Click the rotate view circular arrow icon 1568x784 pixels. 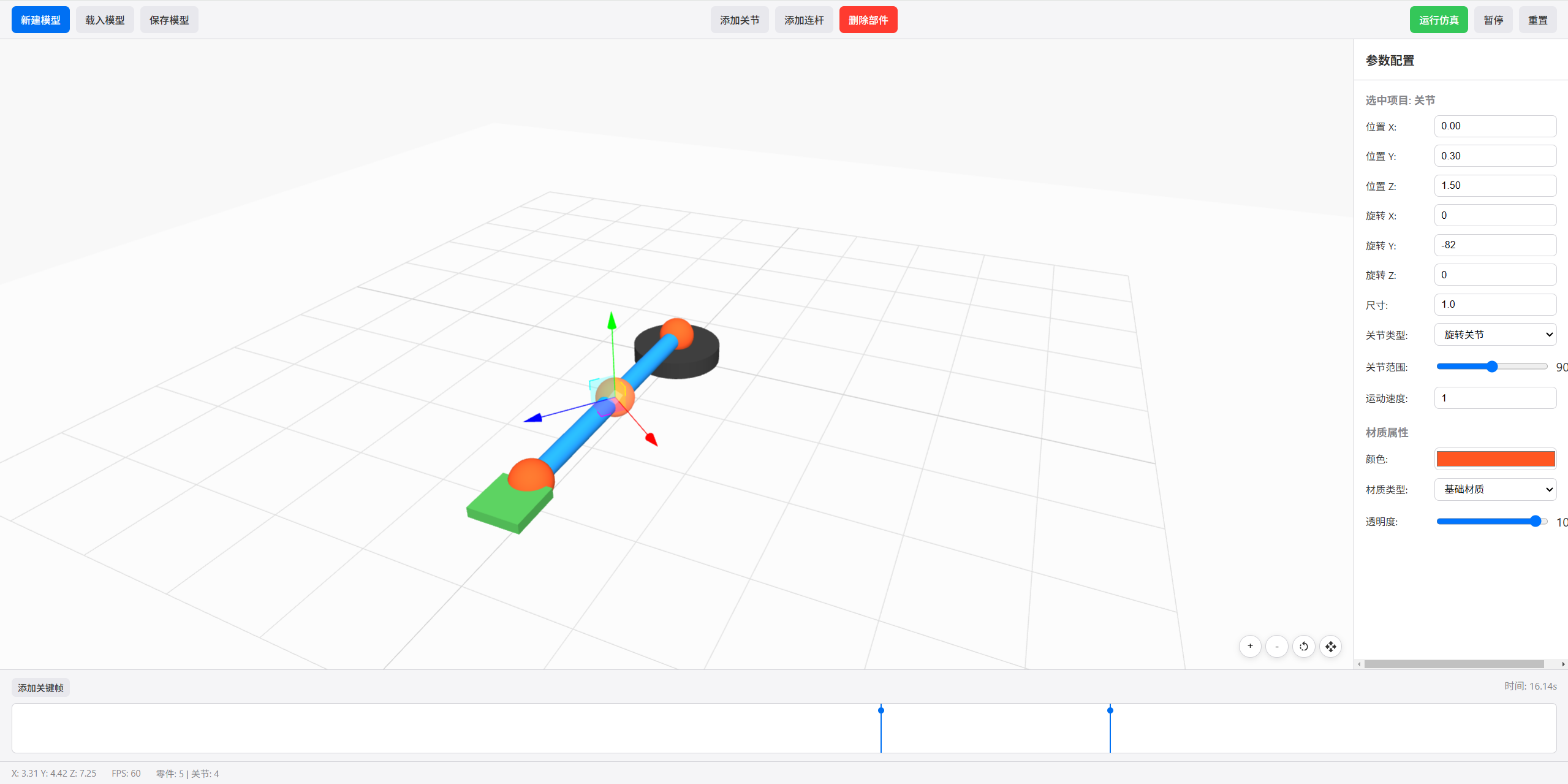pos(1304,646)
